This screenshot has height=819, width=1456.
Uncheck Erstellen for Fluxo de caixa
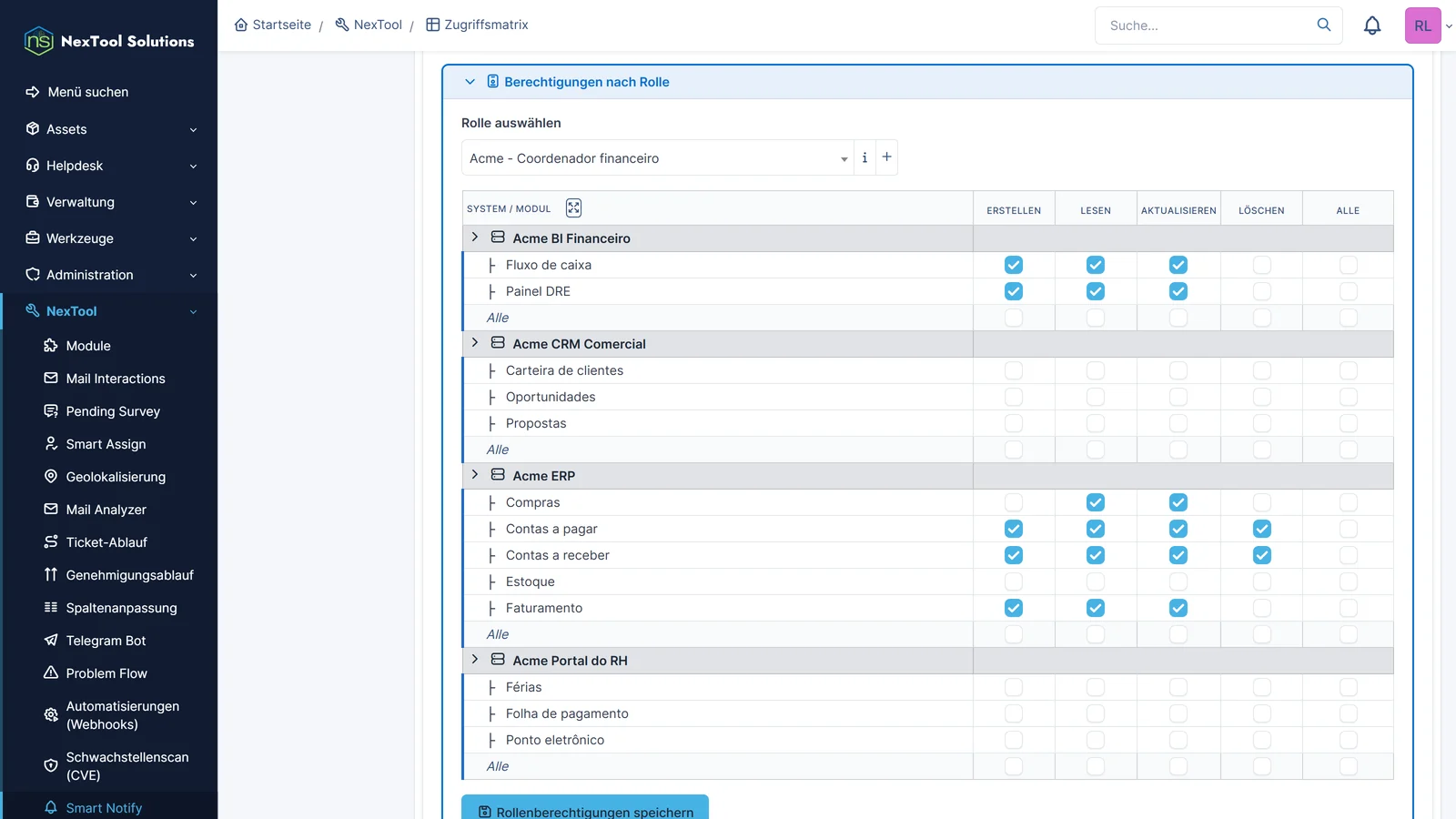click(1014, 265)
